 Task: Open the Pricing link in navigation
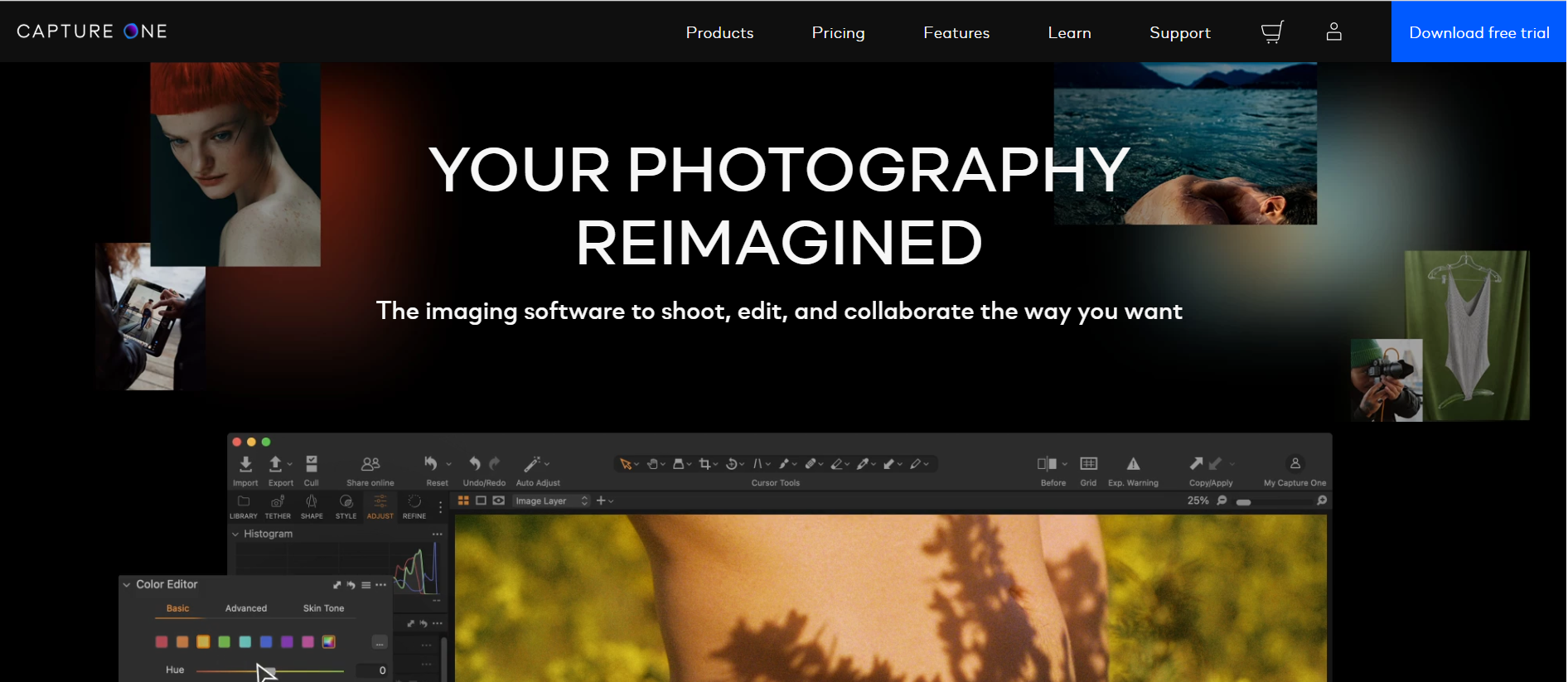(838, 33)
